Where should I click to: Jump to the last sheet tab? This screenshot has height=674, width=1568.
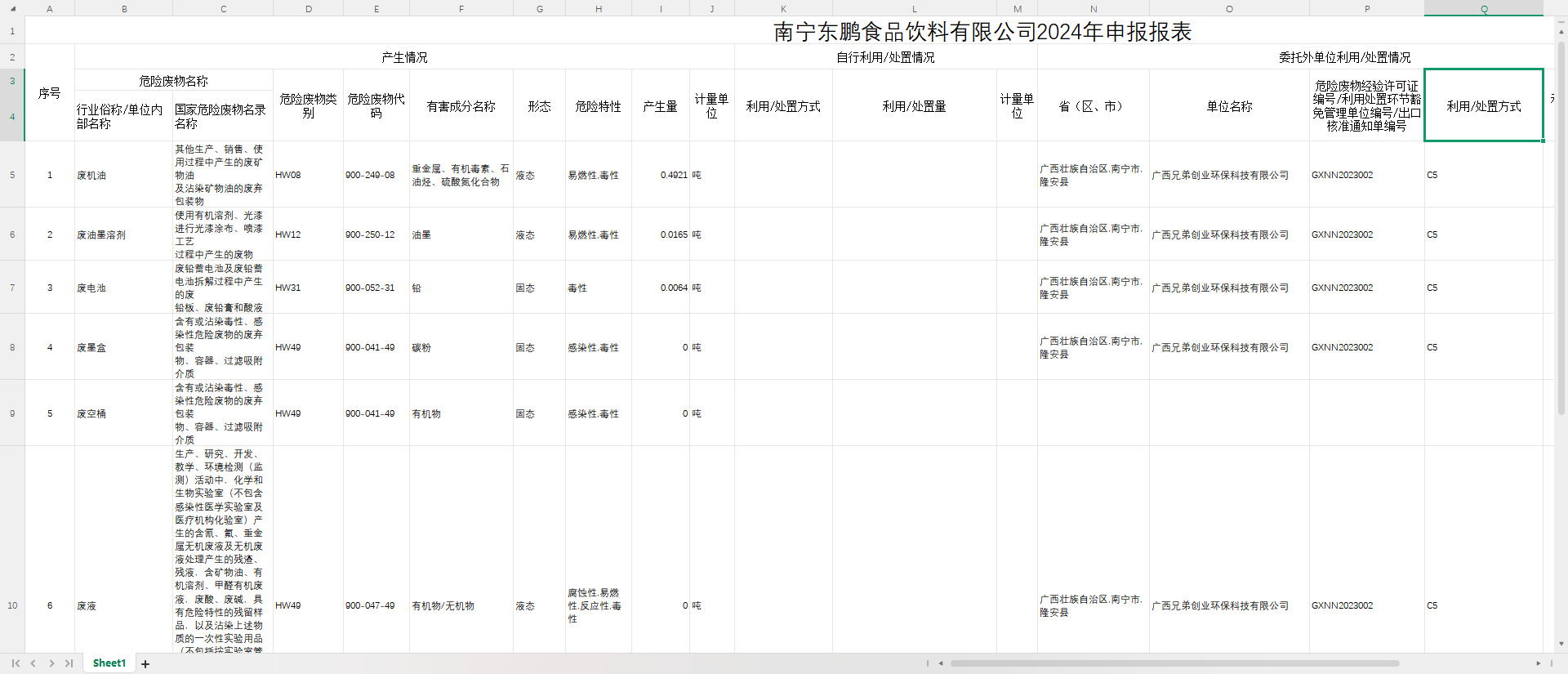[69, 663]
